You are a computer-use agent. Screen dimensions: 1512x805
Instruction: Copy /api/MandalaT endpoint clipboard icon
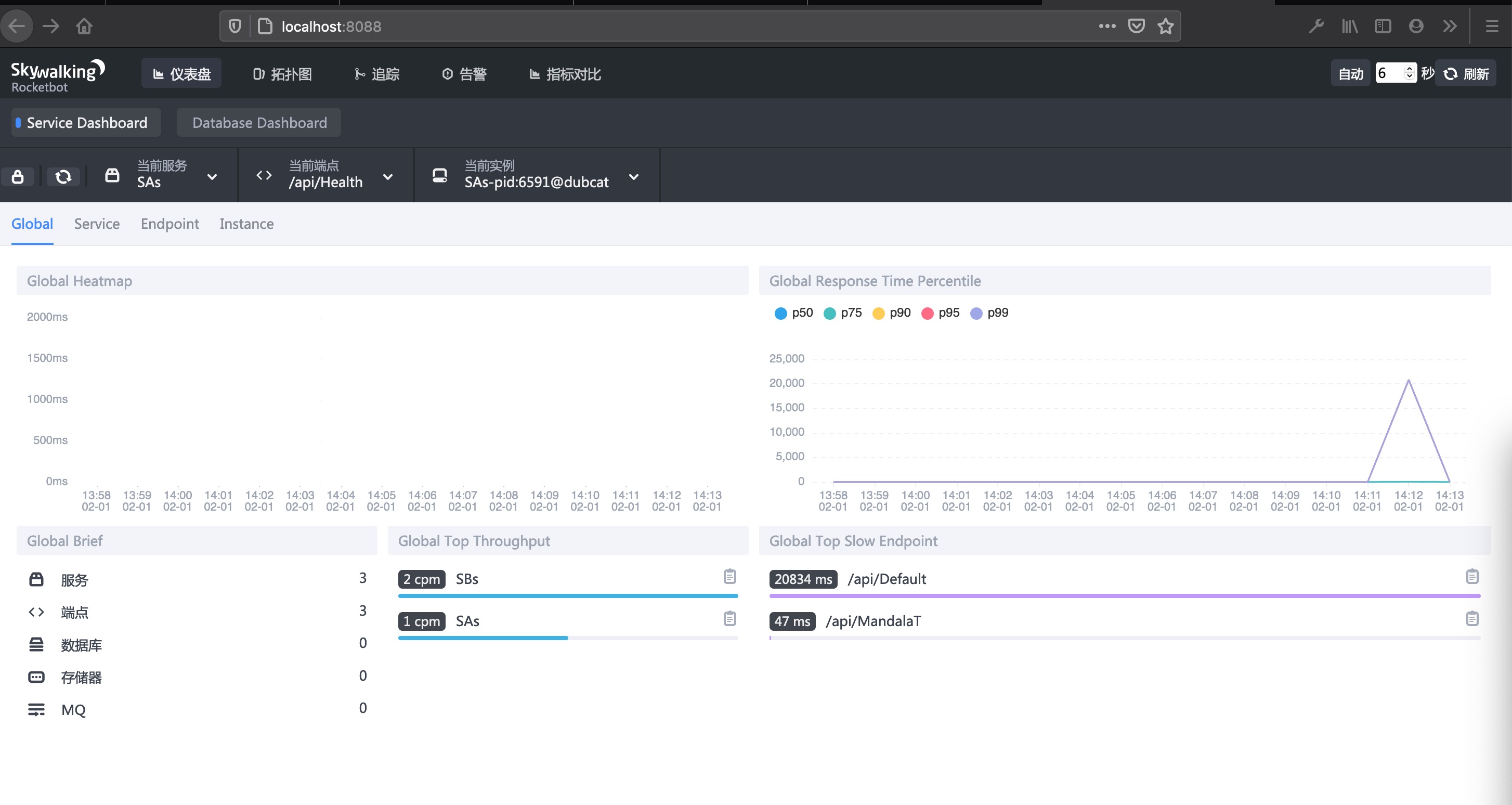point(1472,619)
